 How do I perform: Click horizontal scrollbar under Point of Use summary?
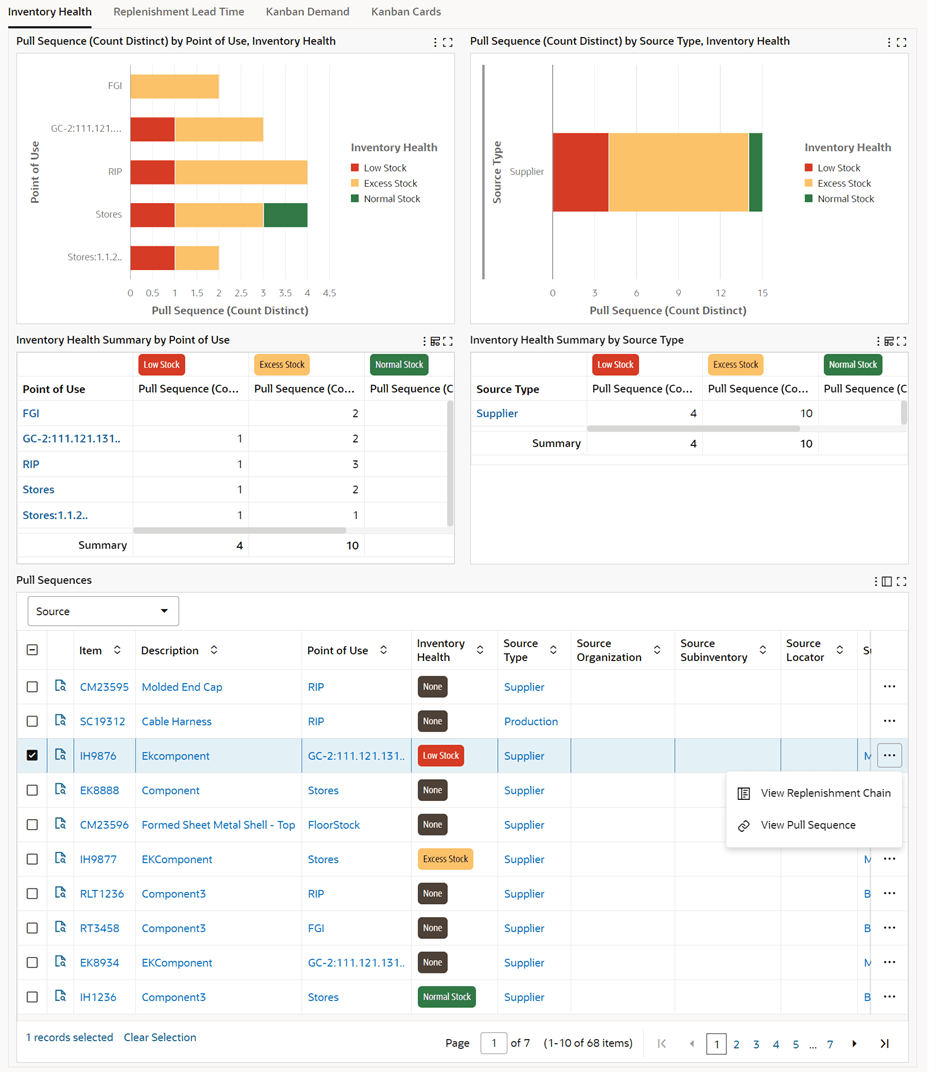[x=239, y=530]
